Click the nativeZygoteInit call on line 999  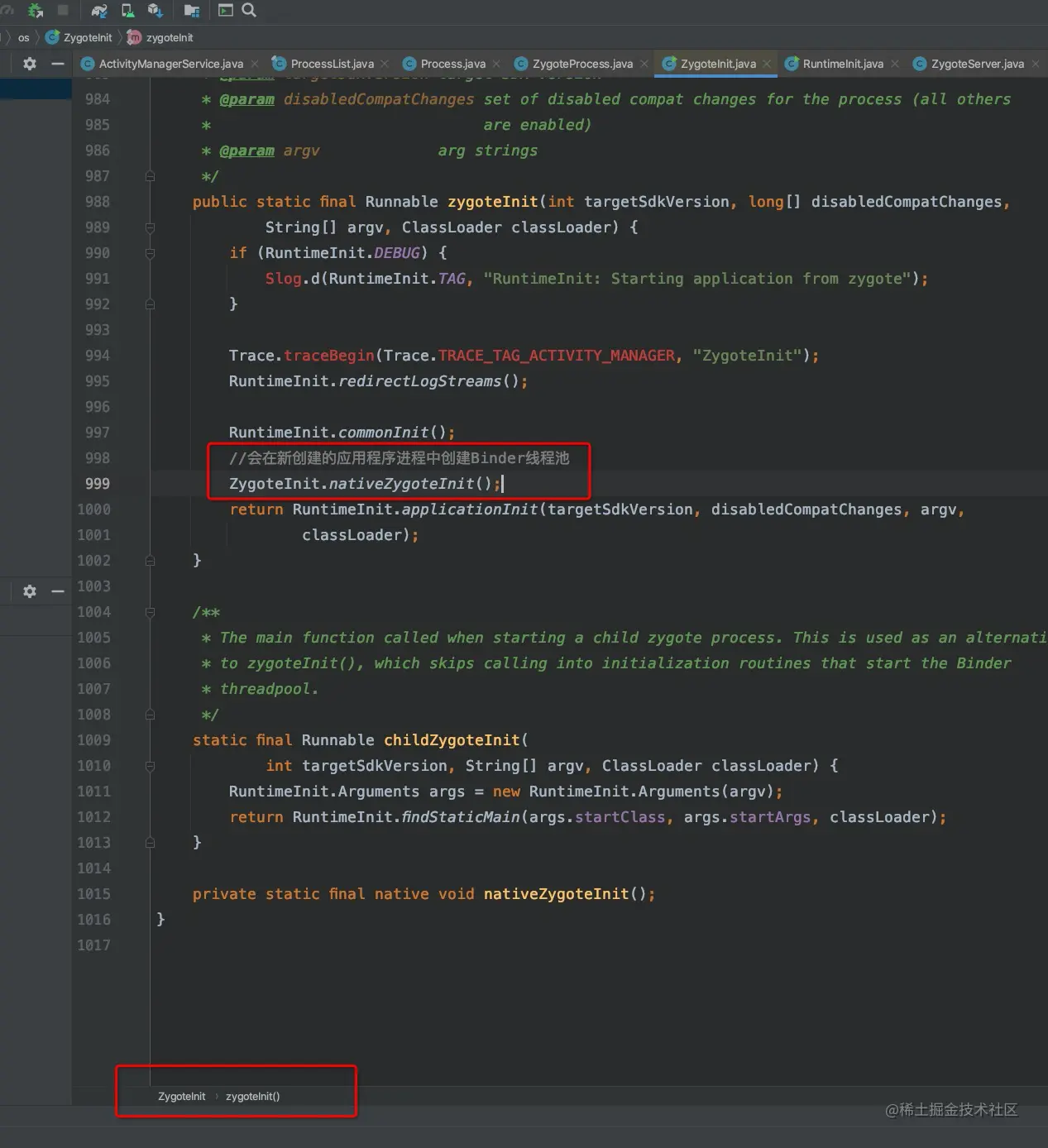[401, 484]
